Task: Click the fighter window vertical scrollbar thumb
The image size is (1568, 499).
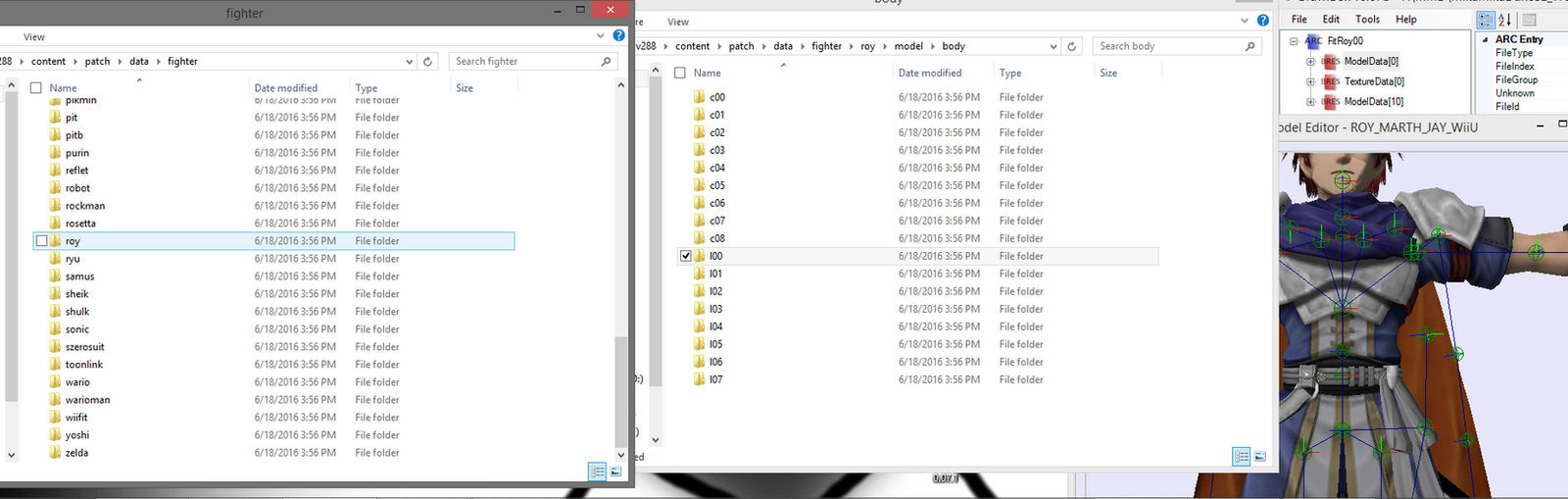Action: point(619,392)
